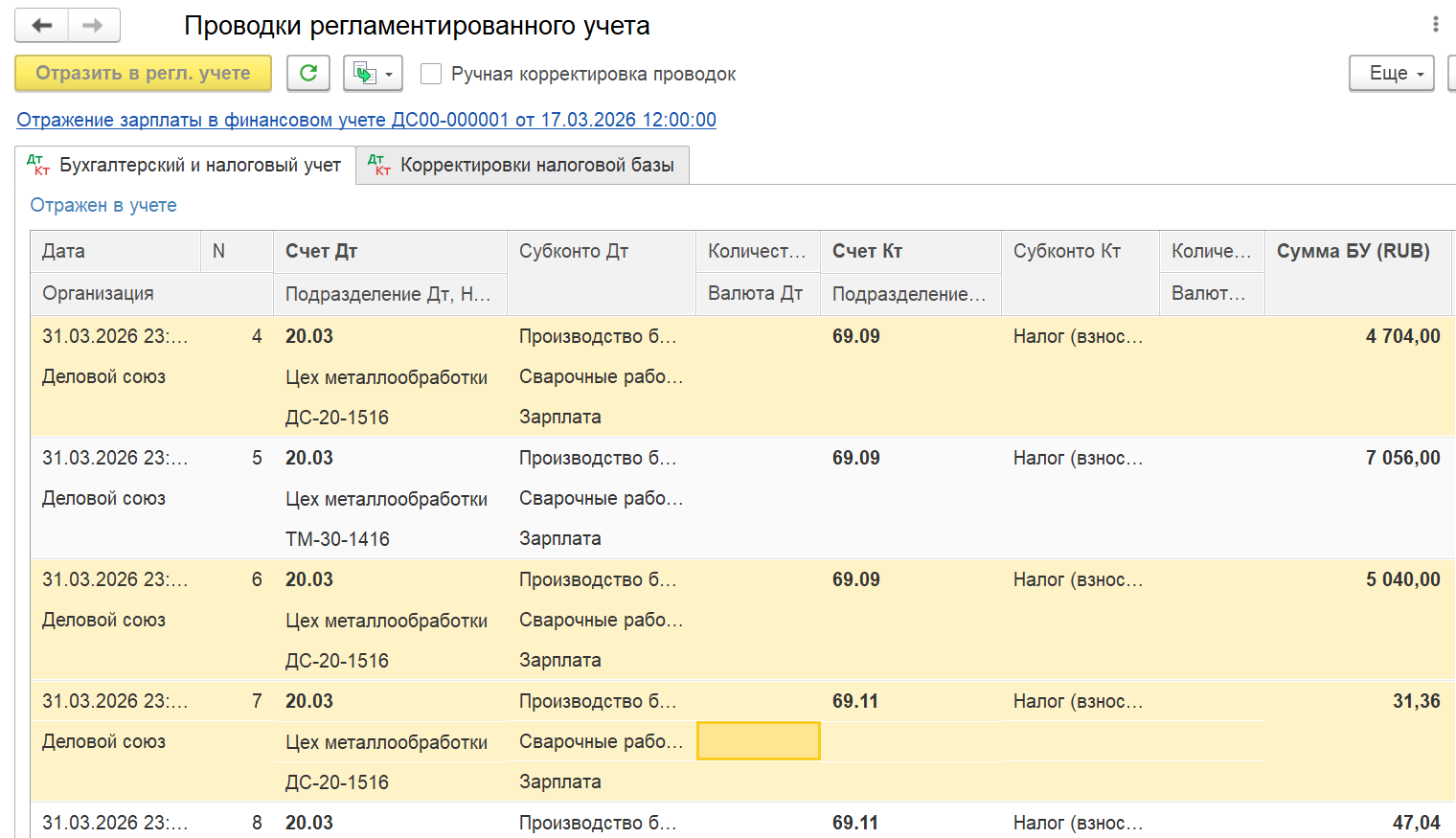The height and width of the screenshot is (838, 1456).
Task: Enable Ручная корректировка проводок checkbox
Action: click(x=431, y=74)
